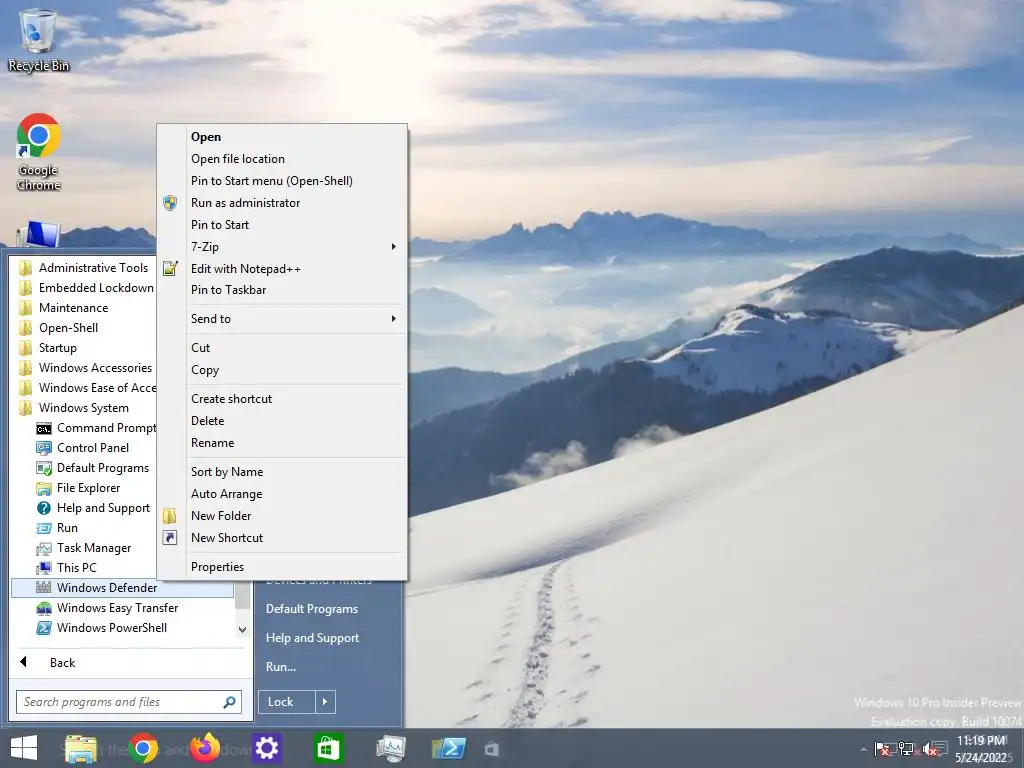Open Run... in the right pane
Image resolution: width=1024 pixels, height=768 pixels.
pos(281,667)
